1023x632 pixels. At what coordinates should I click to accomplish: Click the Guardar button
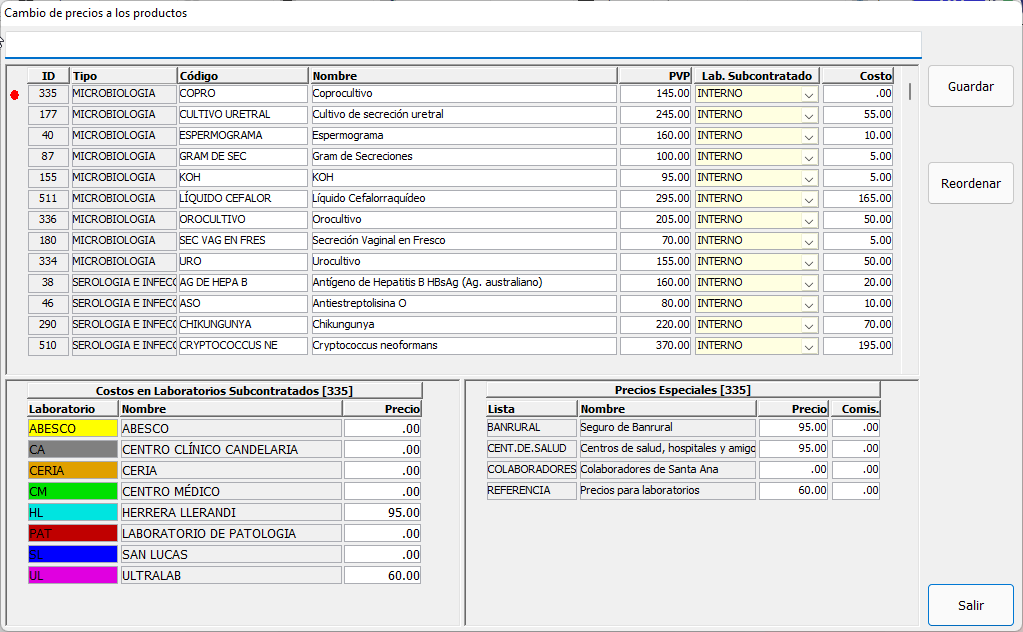pos(970,86)
